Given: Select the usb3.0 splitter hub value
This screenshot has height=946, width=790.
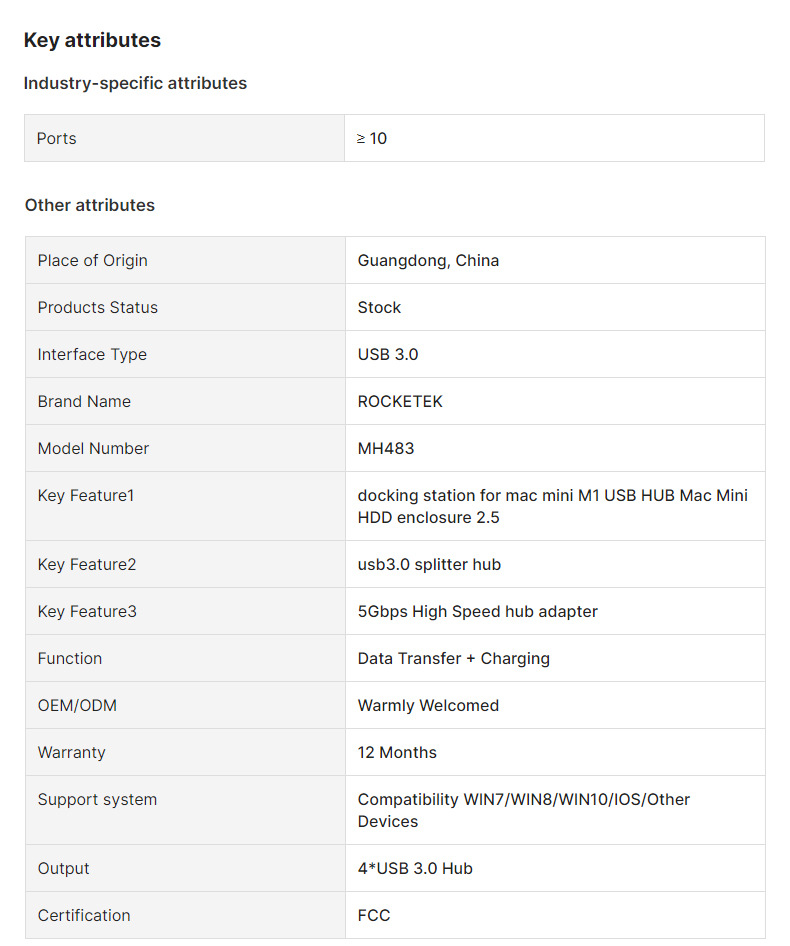Looking at the screenshot, I should tap(429, 564).
